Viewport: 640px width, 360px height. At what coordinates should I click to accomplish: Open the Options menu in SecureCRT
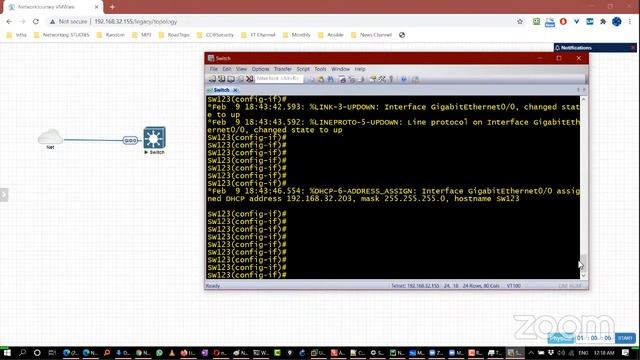pyautogui.click(x=260, y=69)
